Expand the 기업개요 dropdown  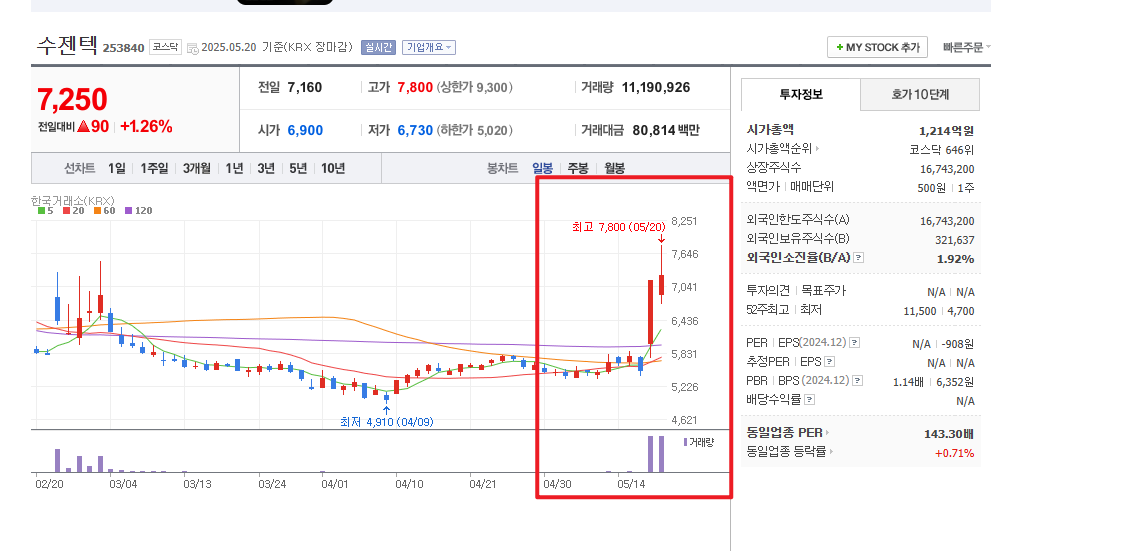pyautogui.click(x=428, y=47)
